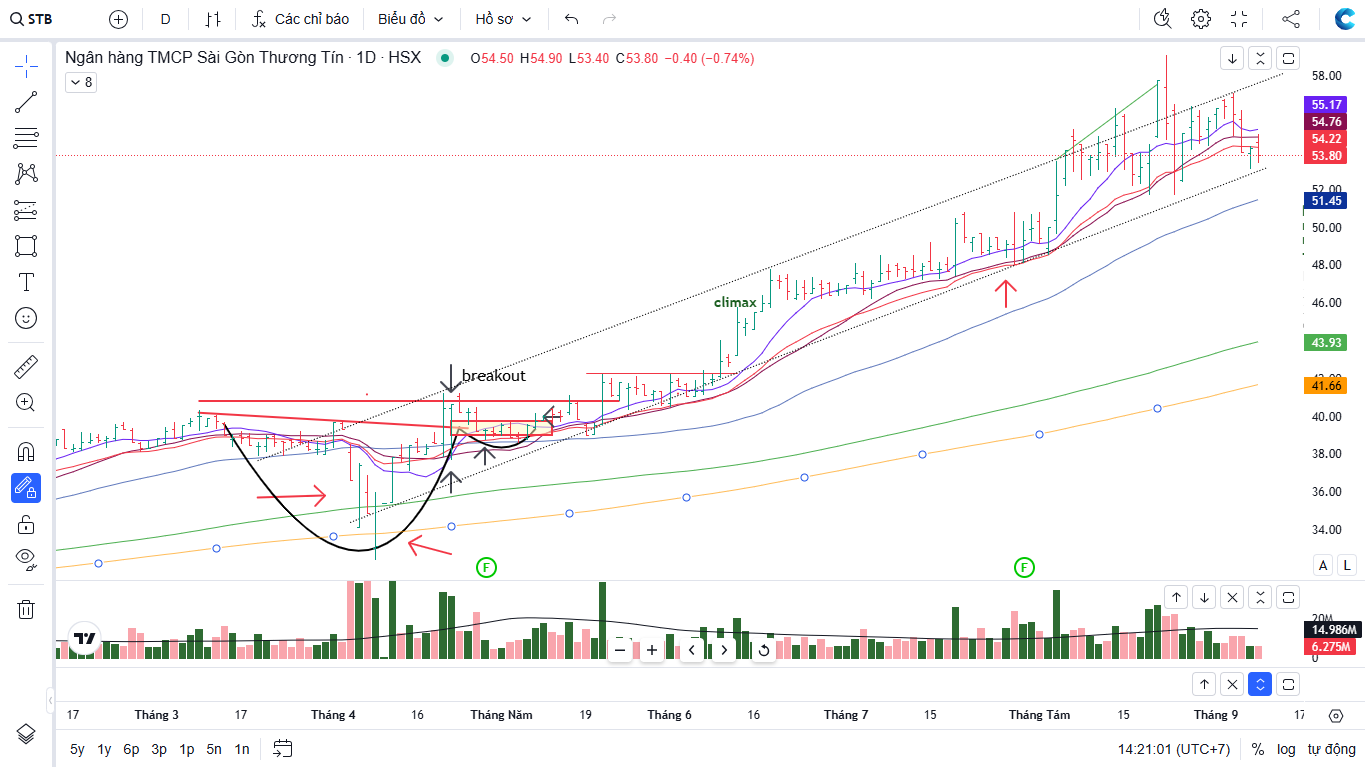Open chart settings gear icon
1365x767 pixels.
click(1200, 19)
